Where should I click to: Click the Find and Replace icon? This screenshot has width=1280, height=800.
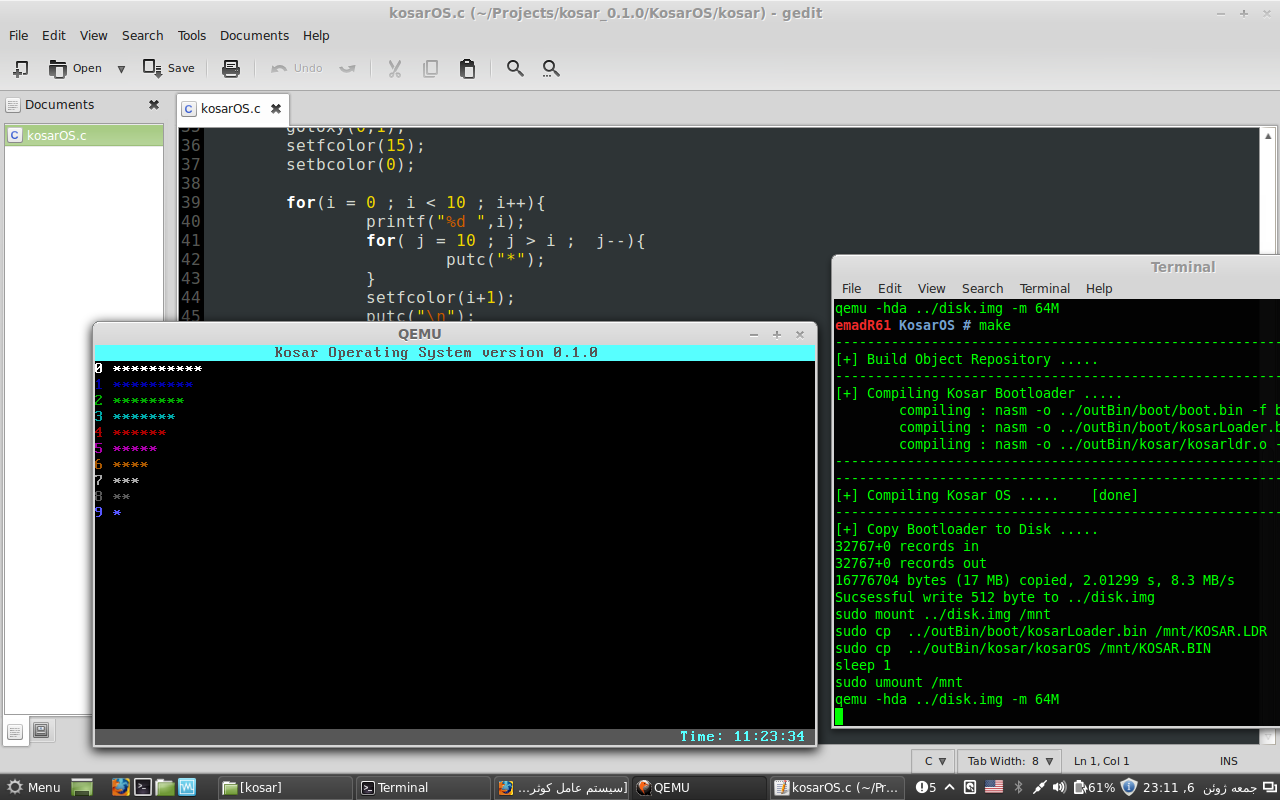coord(551,68)
